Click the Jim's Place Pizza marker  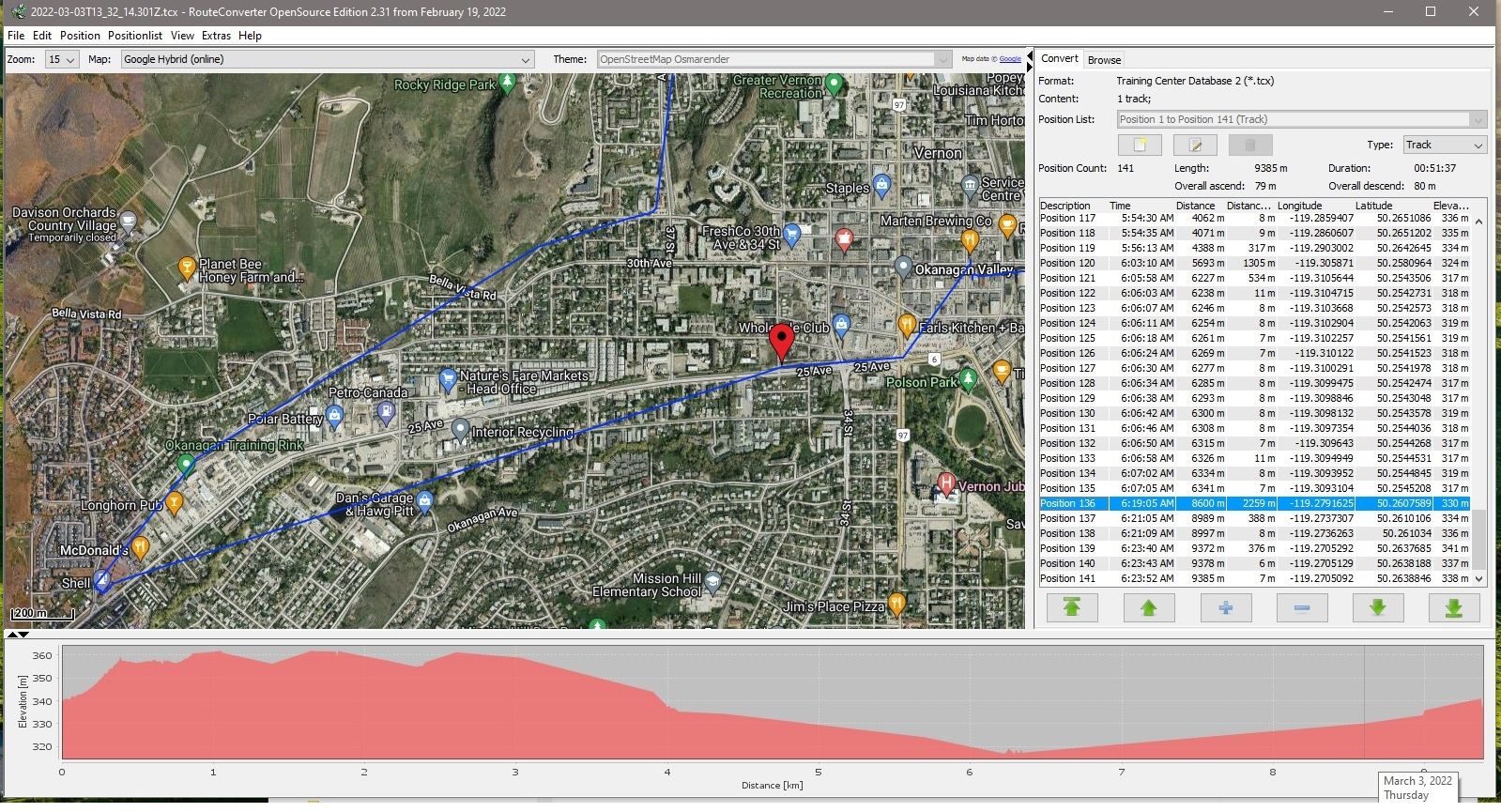(x=896, y=604)
